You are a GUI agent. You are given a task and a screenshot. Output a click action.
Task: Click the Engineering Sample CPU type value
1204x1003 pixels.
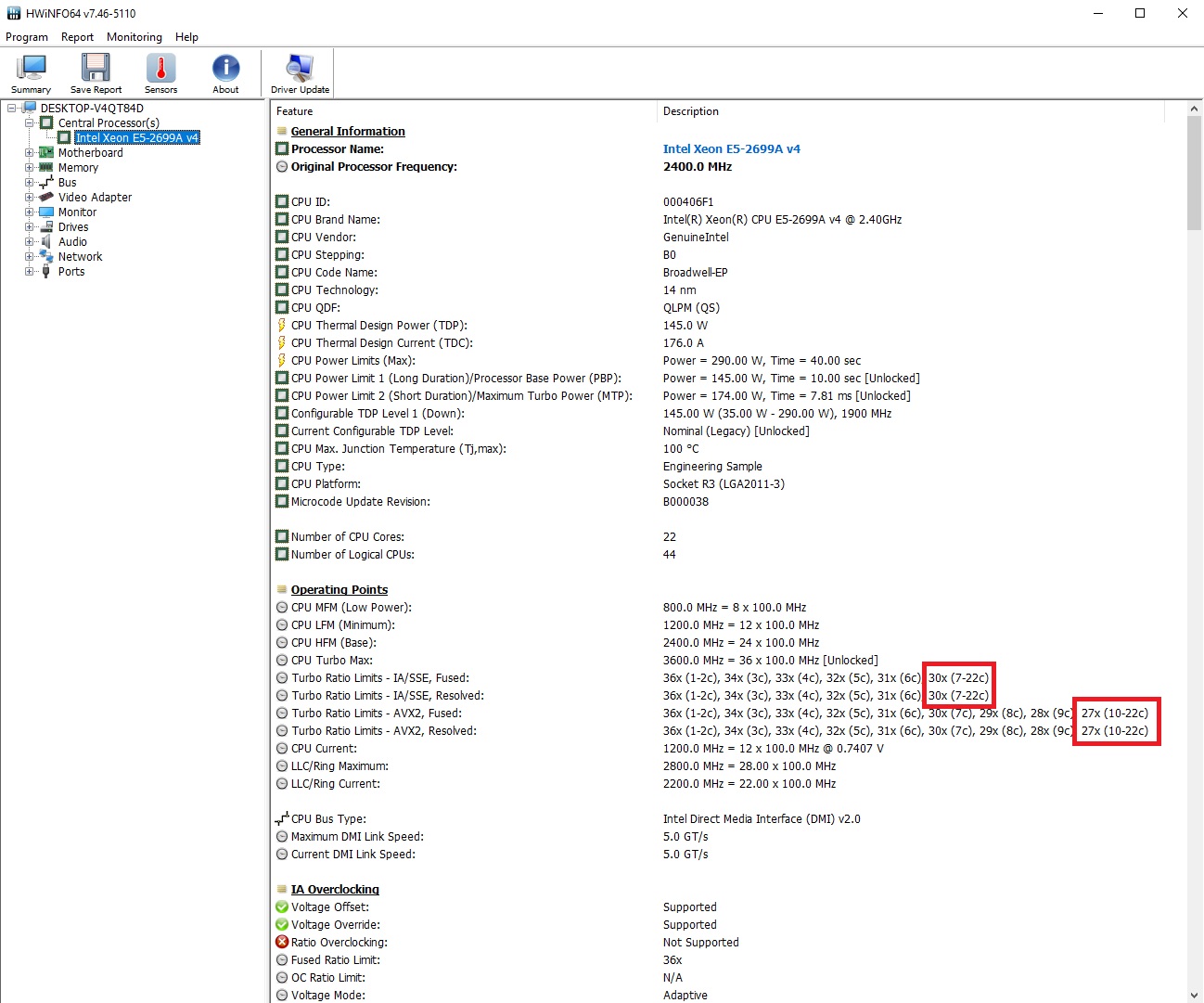click(x=712, y=467)
